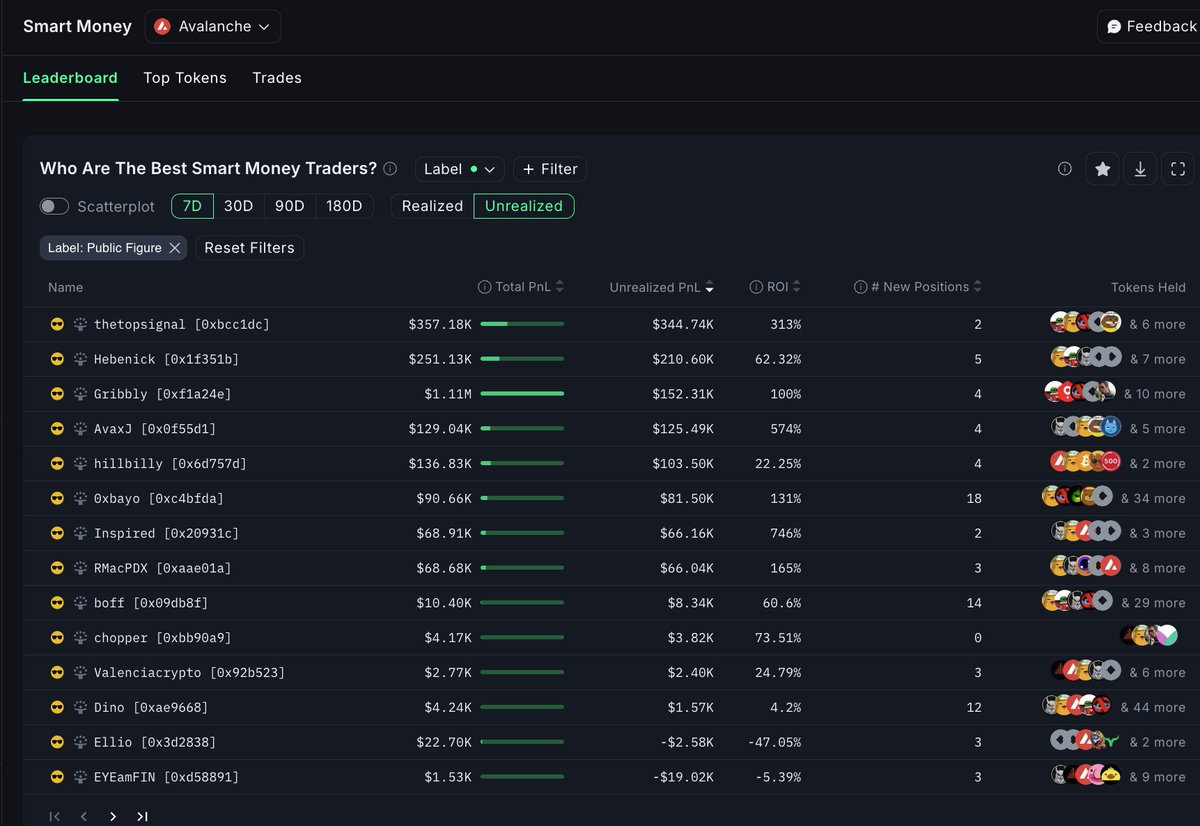The width and height of the screenshot is (1200, 826).
Task: Select the 7D timeframe
Action: (x=193, y=206)
